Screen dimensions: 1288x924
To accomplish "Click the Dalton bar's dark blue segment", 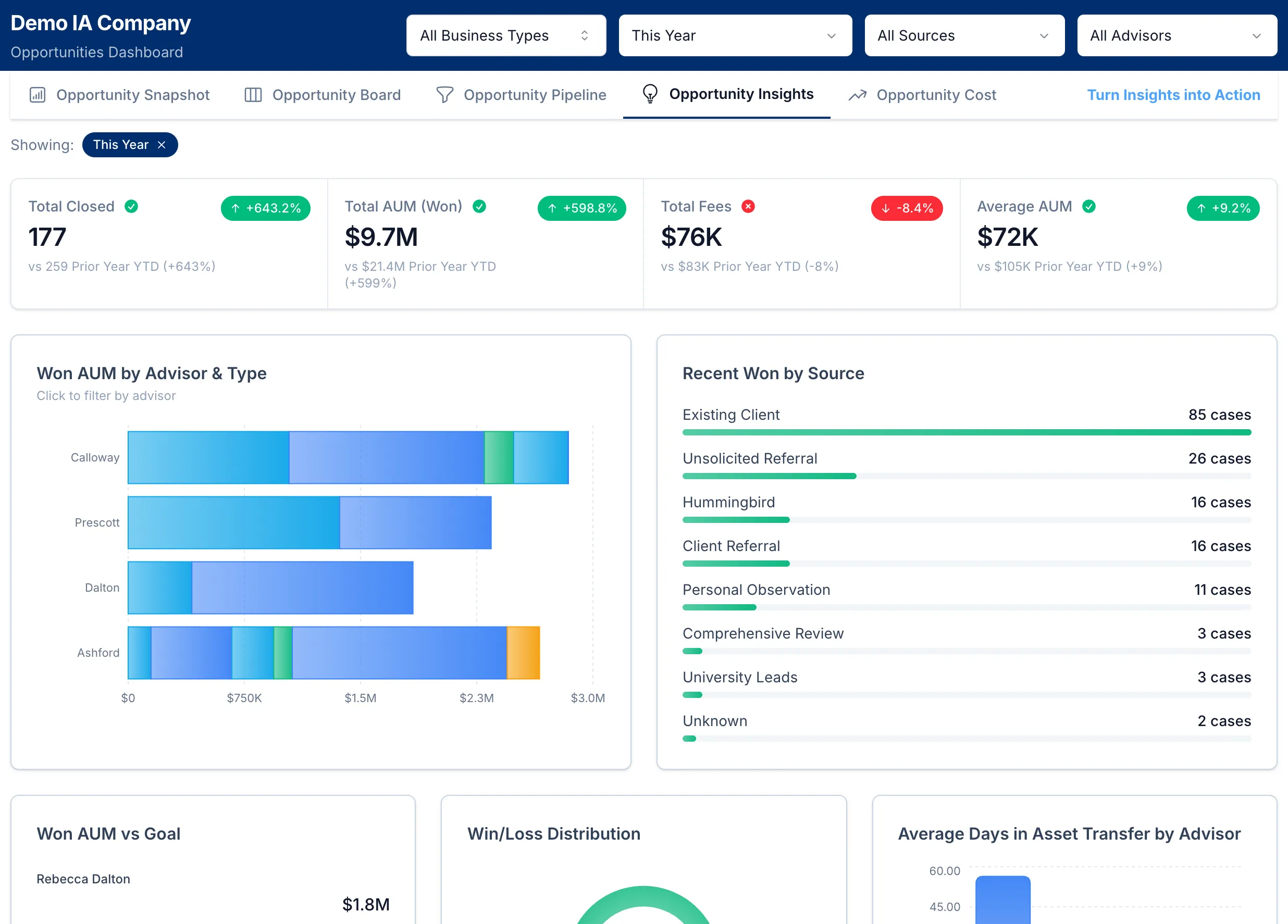I will point(303,588).
